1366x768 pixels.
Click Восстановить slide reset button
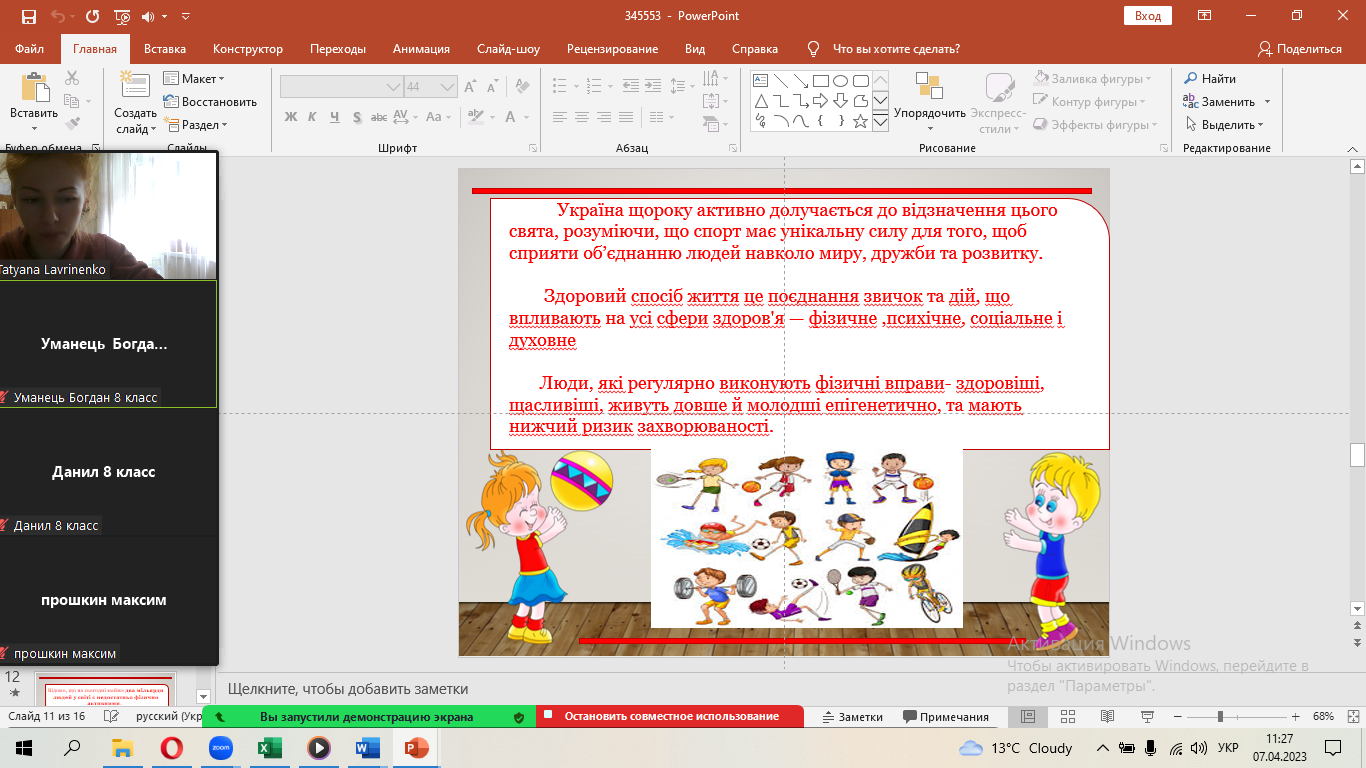click(x=210, y=102)
